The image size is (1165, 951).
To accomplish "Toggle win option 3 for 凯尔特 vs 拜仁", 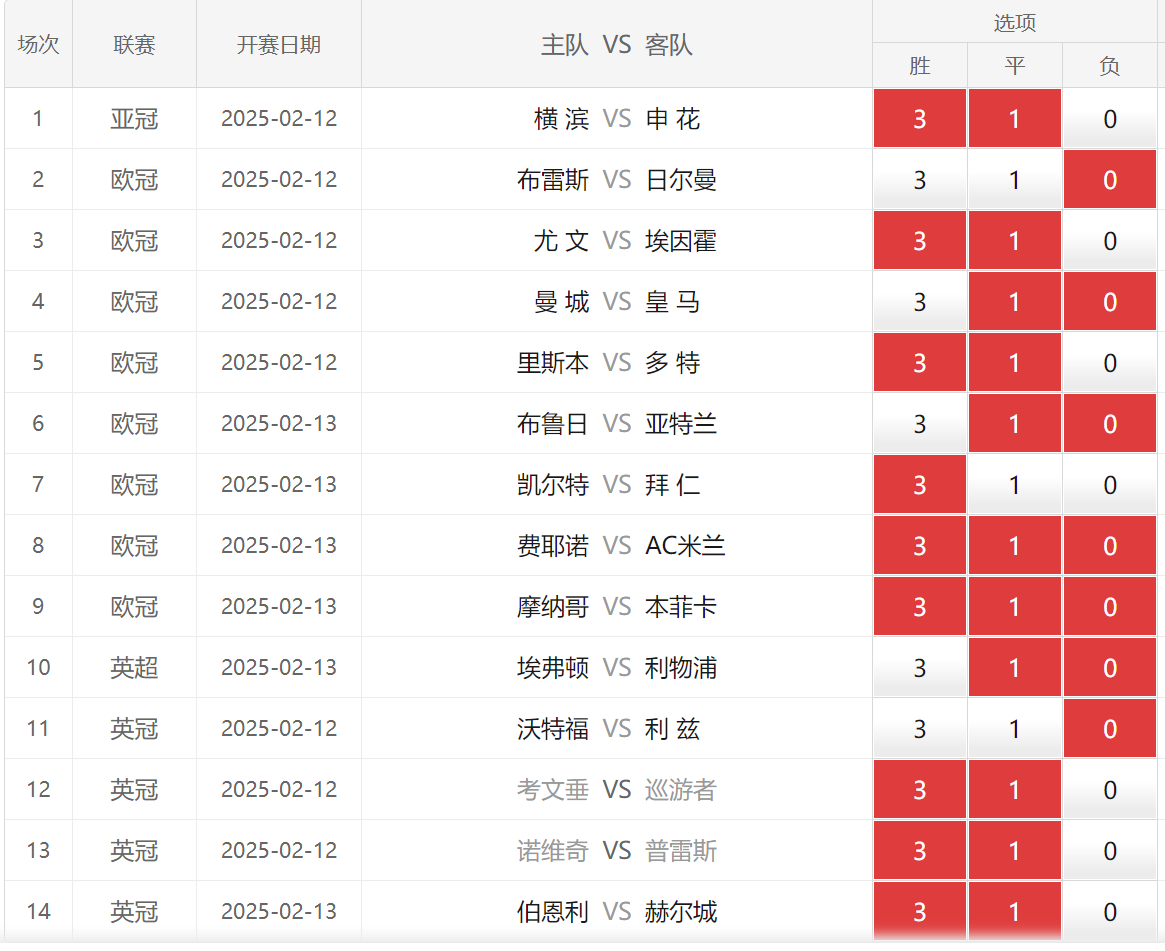I will tap(920, 484).
